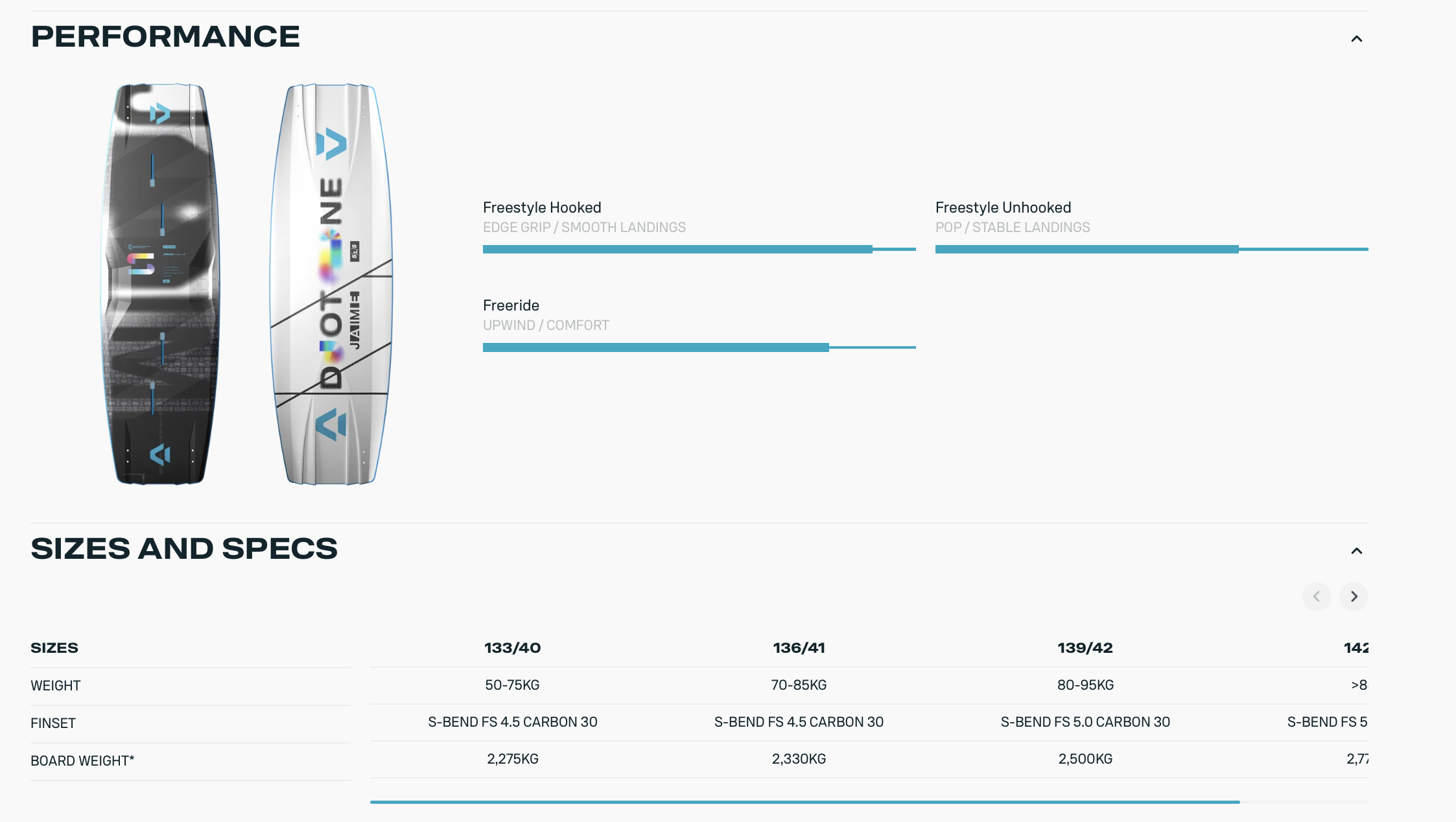Select the 136/41 size column header

pyautogui.click(x=799, y=648)
